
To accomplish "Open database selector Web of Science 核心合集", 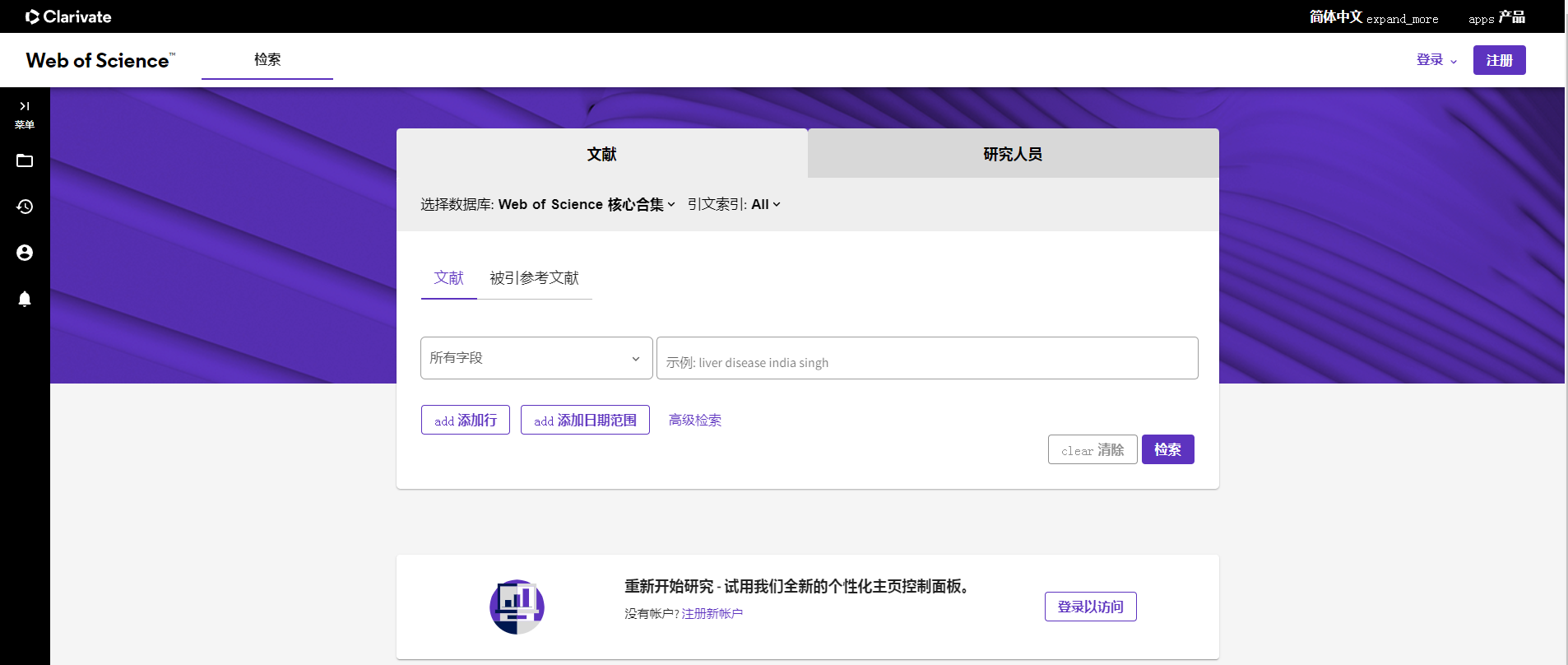I will click(x=587, y=204).
